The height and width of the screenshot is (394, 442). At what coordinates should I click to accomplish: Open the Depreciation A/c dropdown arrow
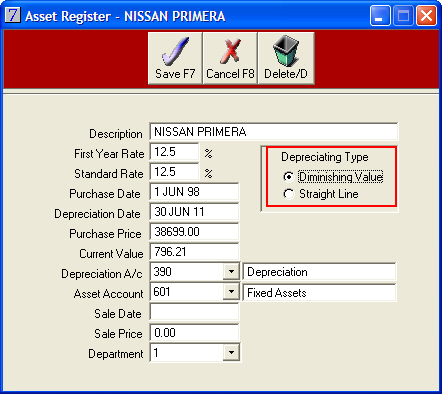coord(231,272)
